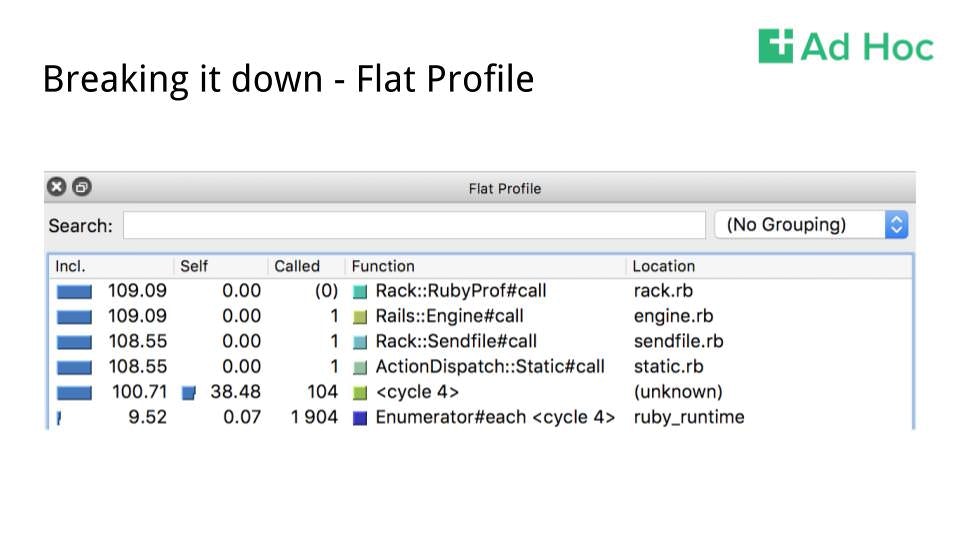Click the Ad Hoc logo
The height and width of the screenshot is (540, 960).
pyautogui.click(x=846, y=47)
